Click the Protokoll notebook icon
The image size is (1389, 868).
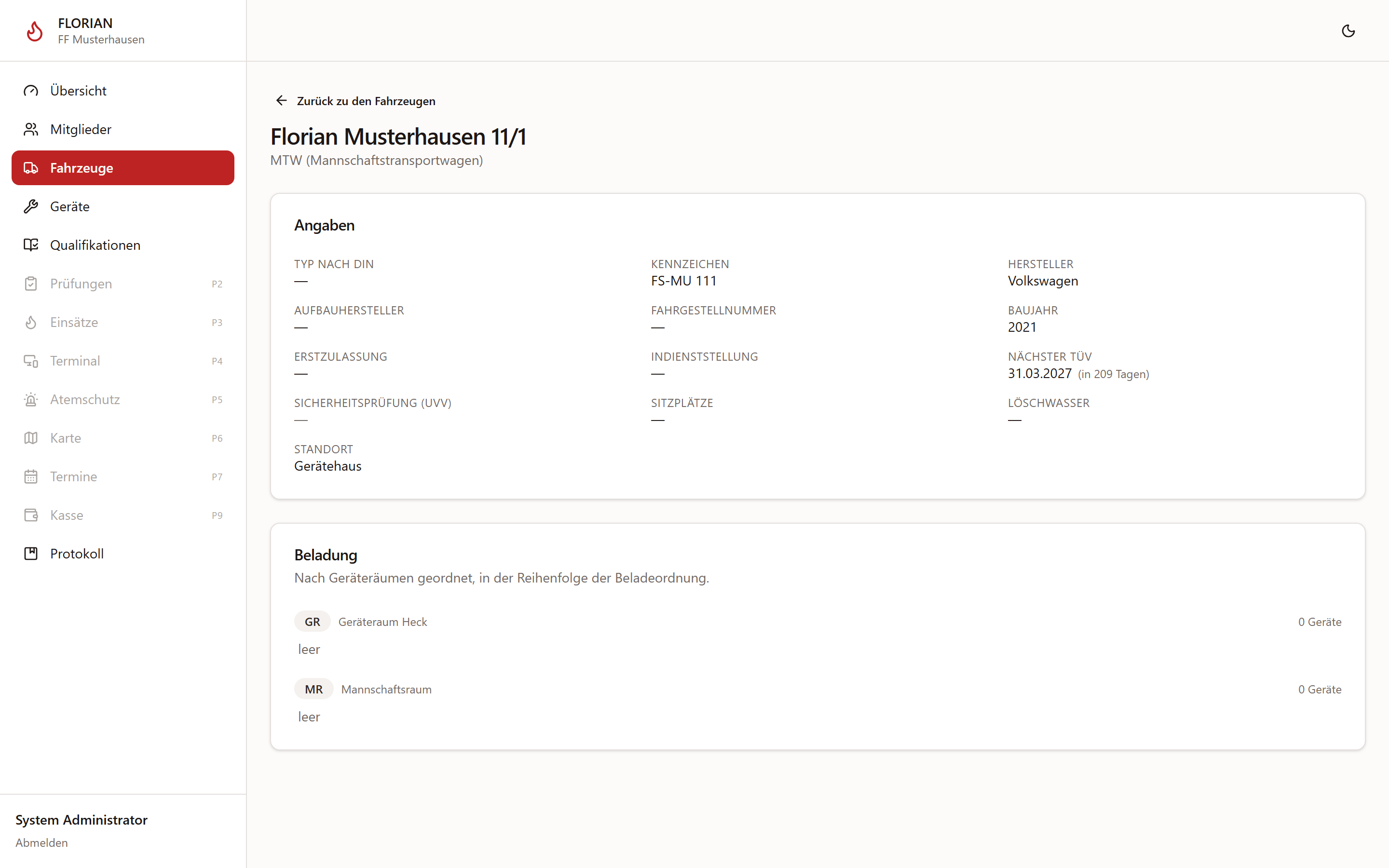pos(31,554)
